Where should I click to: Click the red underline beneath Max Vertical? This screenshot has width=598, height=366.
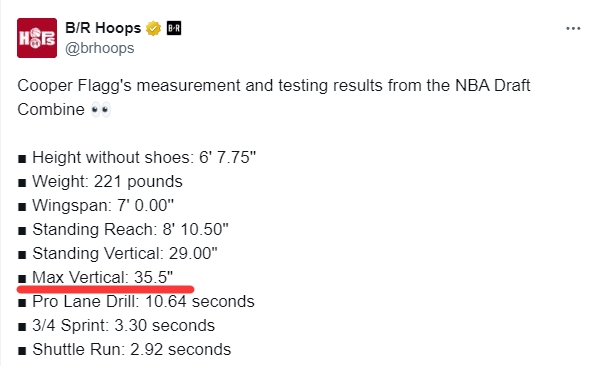pyautogui.click(x=105, y=289)
